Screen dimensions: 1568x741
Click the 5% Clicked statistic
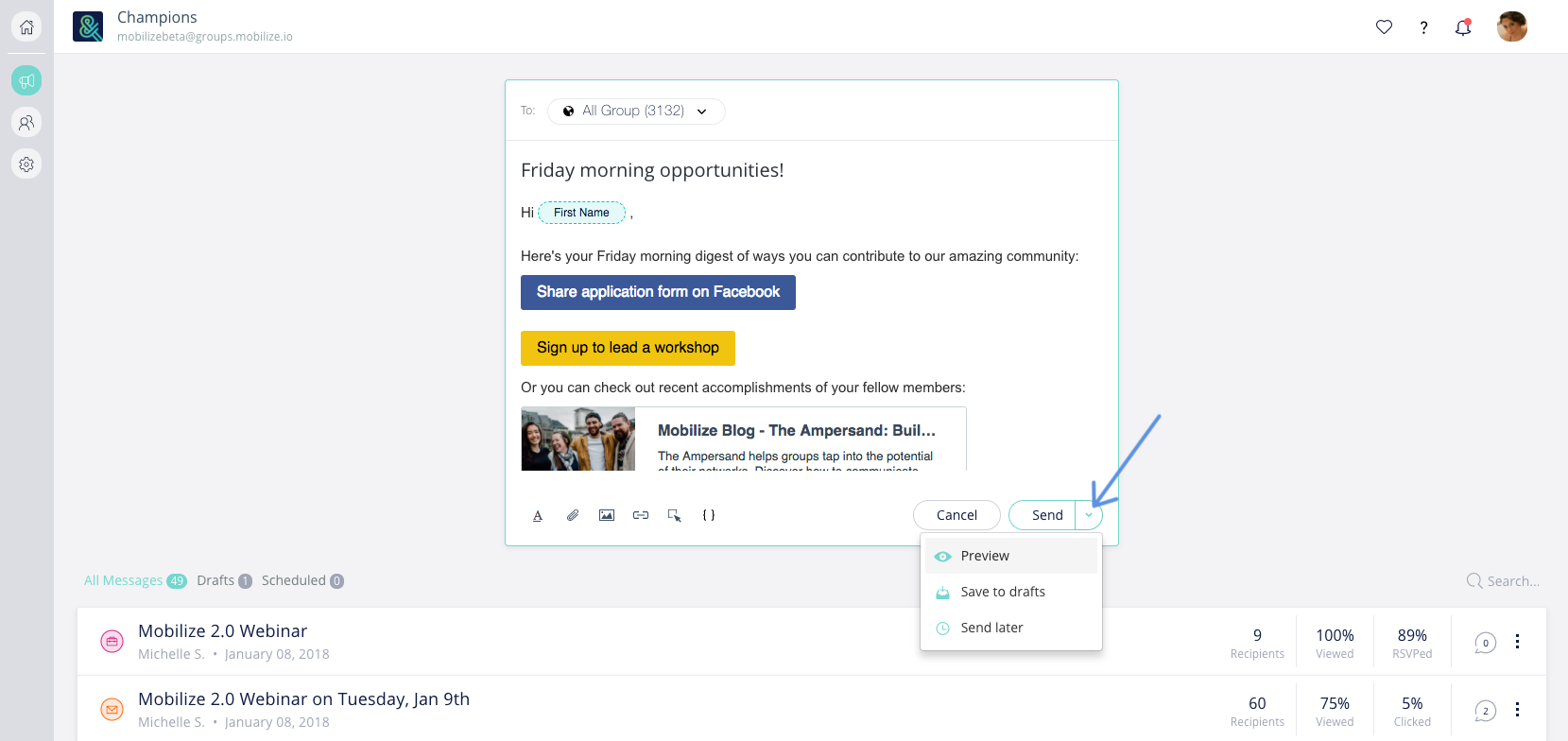[1412, 711]
